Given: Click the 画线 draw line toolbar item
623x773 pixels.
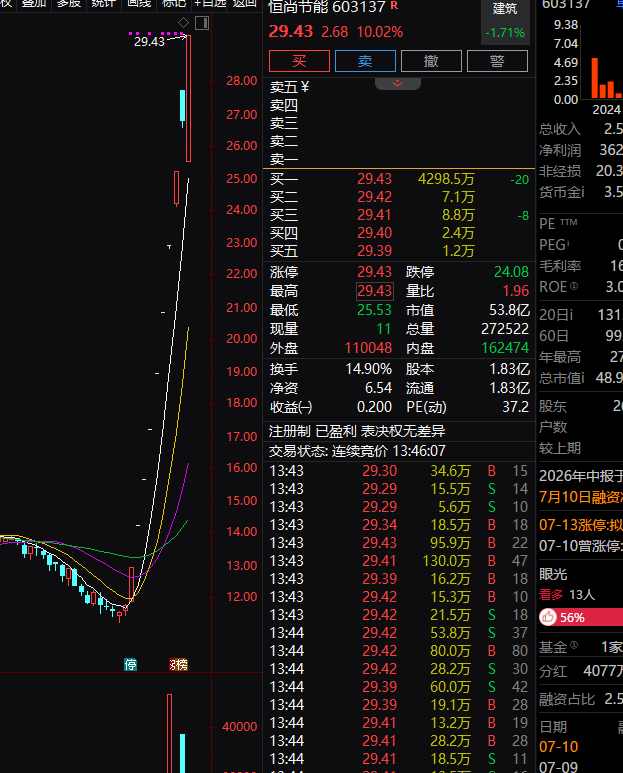Looking at the screenshot, I should click(x=138, y=3).
